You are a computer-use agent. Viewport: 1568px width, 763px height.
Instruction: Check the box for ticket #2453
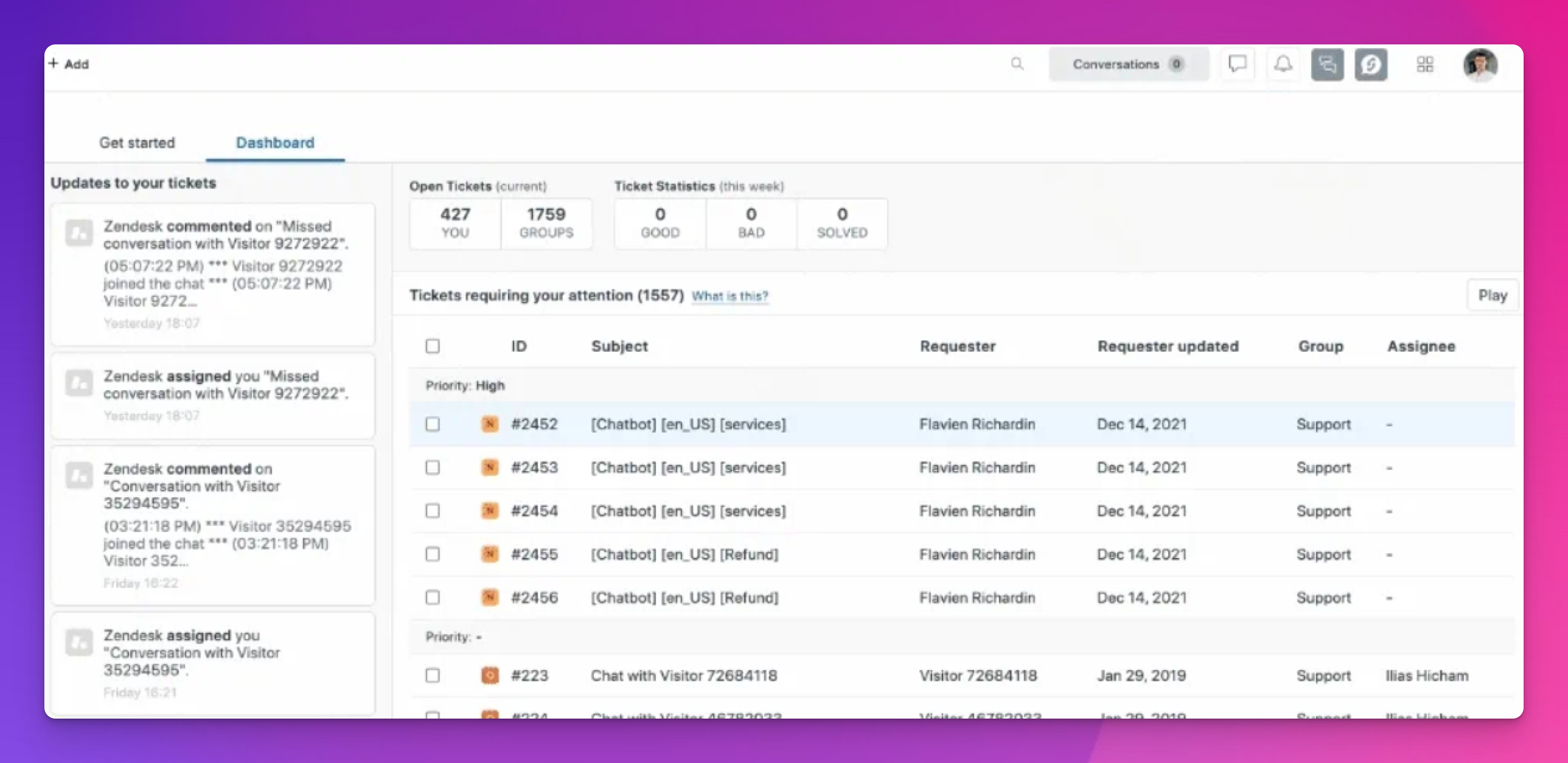coord(433,468)
